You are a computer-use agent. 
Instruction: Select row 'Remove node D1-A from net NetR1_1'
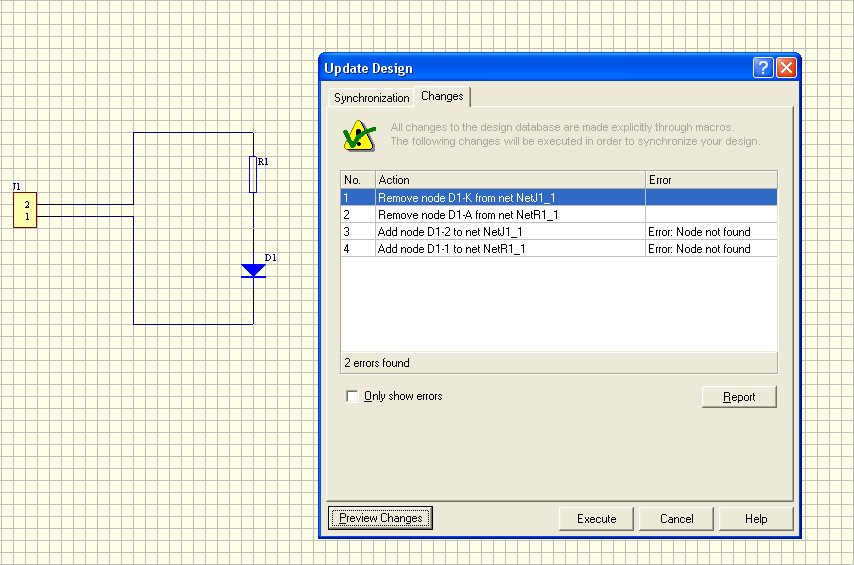pos(559,214)
